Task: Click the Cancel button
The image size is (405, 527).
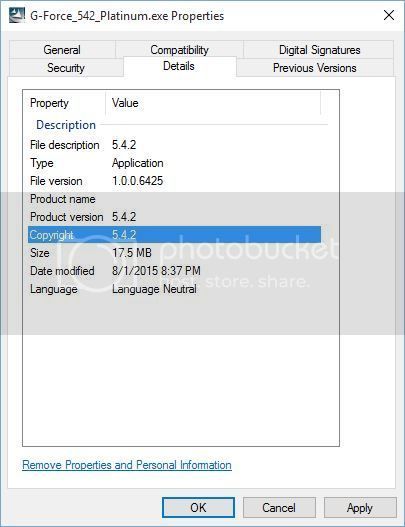Action: point(279,508)
